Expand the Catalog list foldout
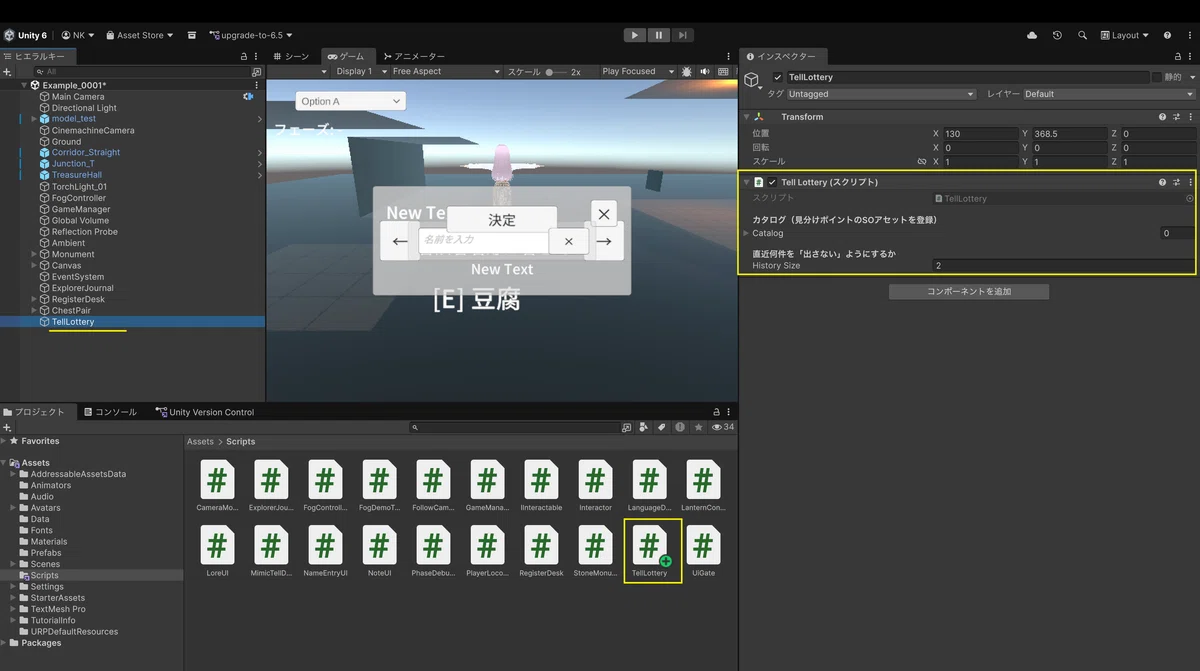The image size is (1200, 671). [x=746, y=233]
